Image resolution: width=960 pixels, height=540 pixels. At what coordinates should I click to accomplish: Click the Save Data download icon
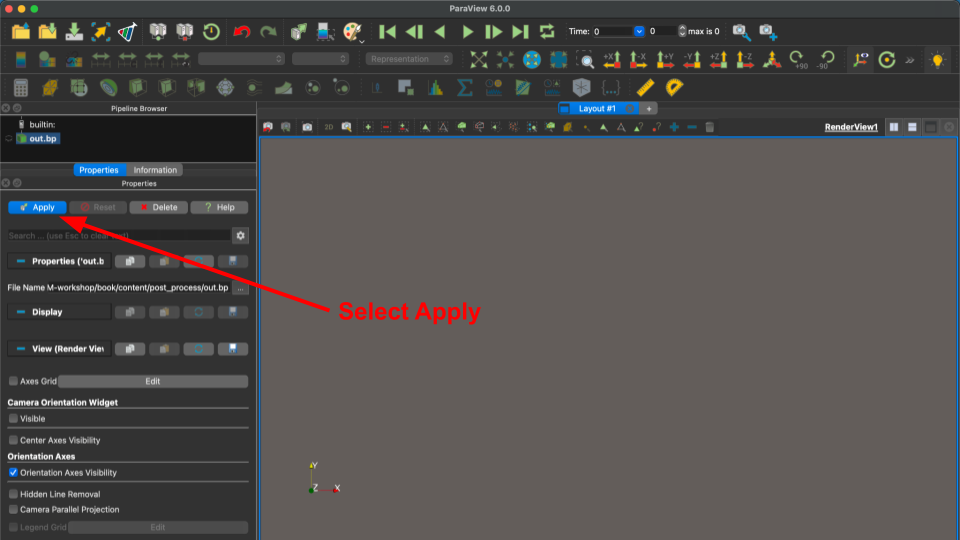74,31
